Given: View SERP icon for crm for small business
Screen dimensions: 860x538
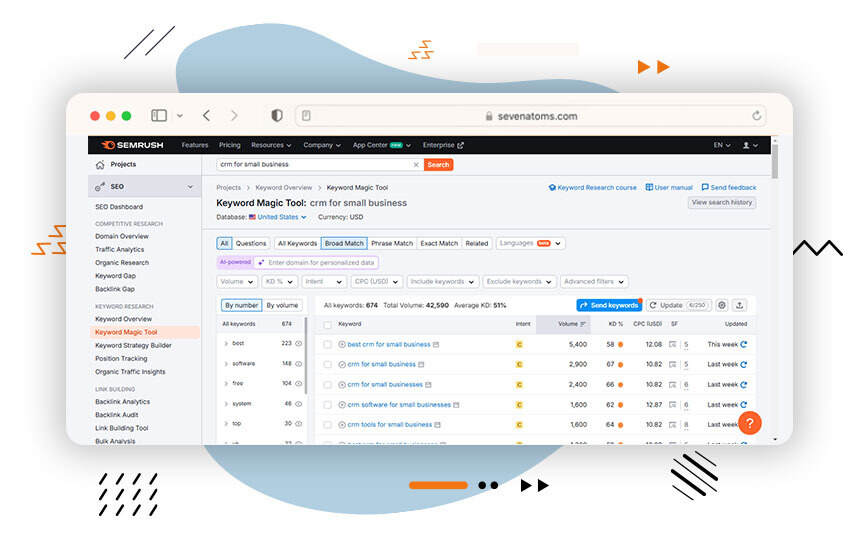Looking at the screenshot, I should tap(672, 364).
